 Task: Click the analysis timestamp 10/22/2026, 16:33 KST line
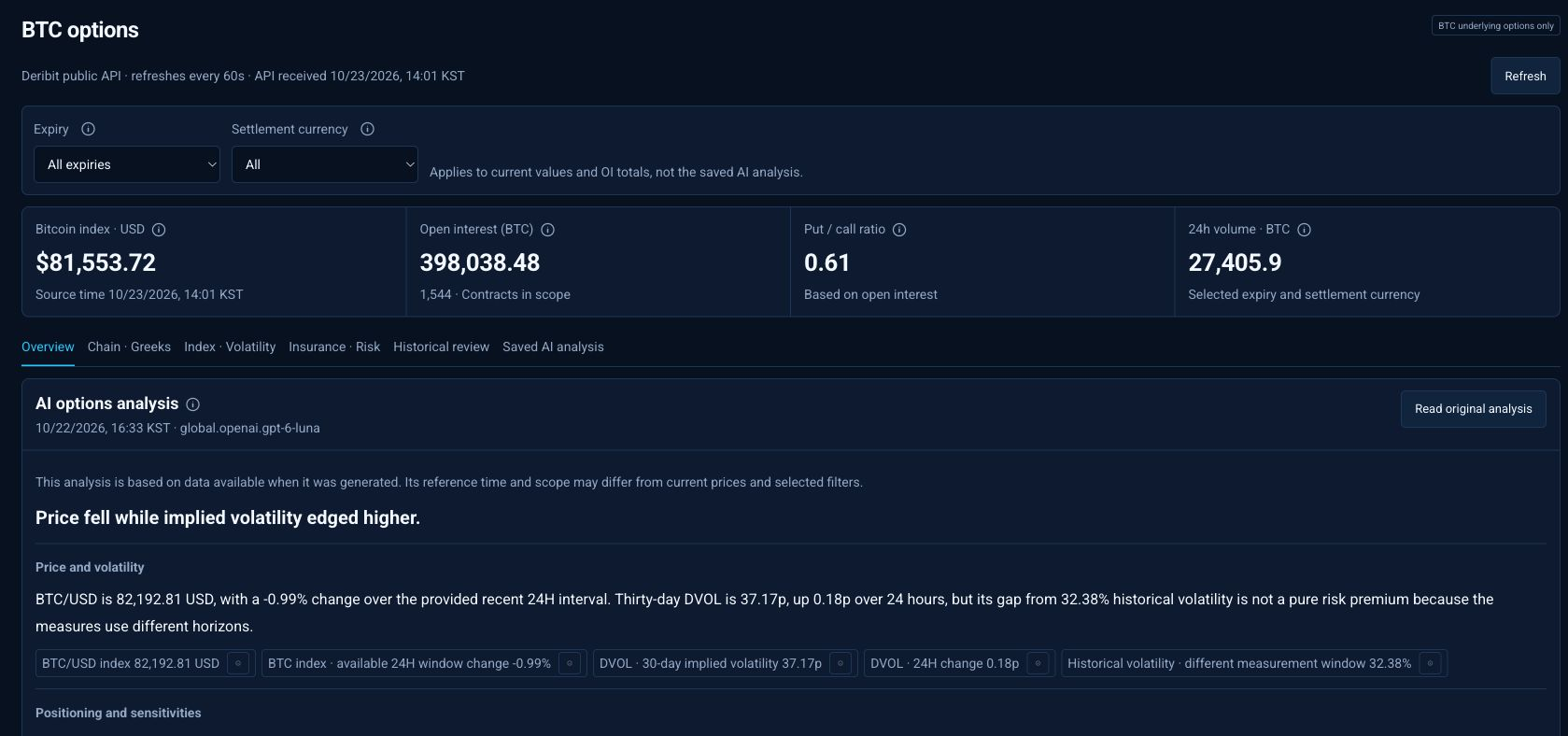(x=177, y=428)
